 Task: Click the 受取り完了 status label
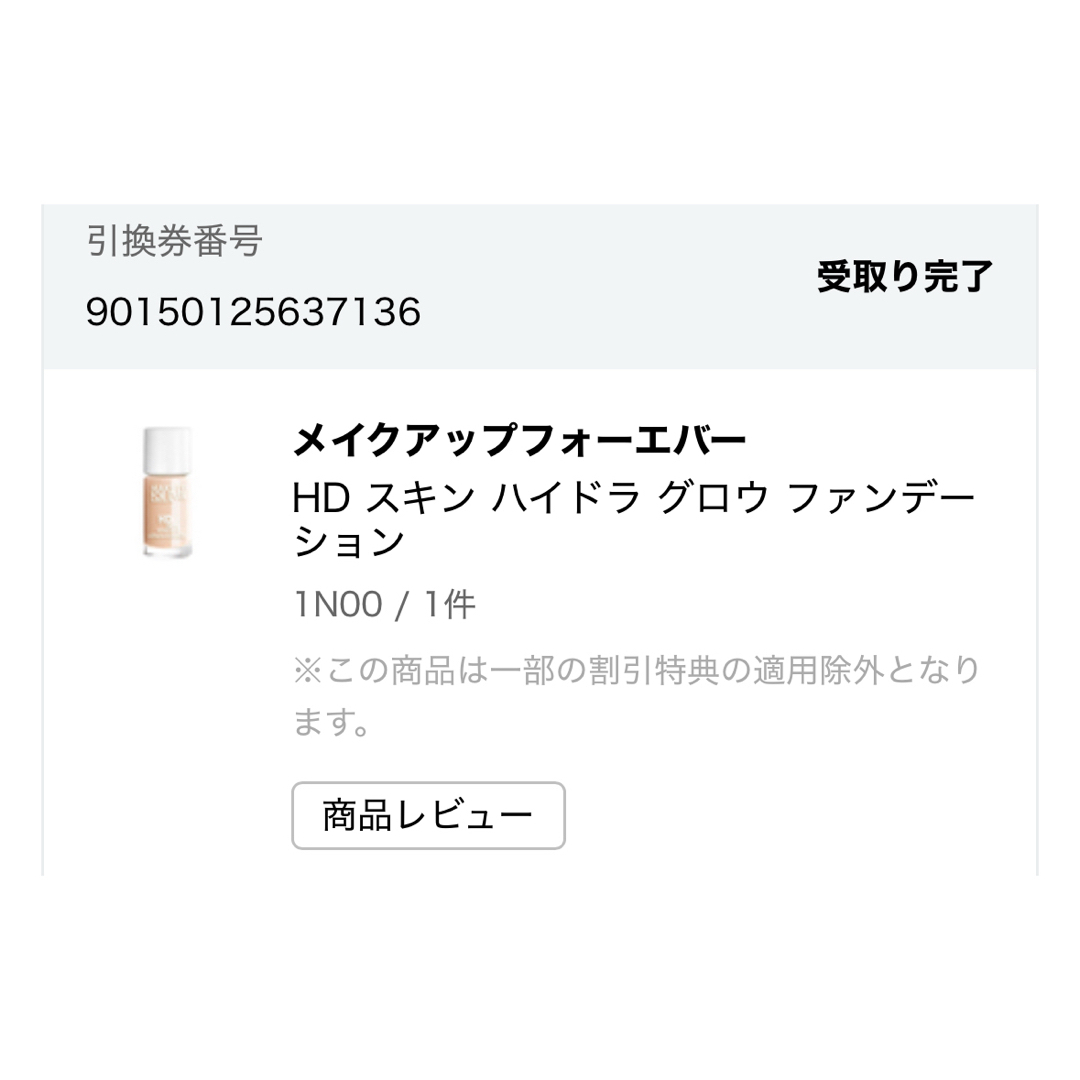point(905,276)
